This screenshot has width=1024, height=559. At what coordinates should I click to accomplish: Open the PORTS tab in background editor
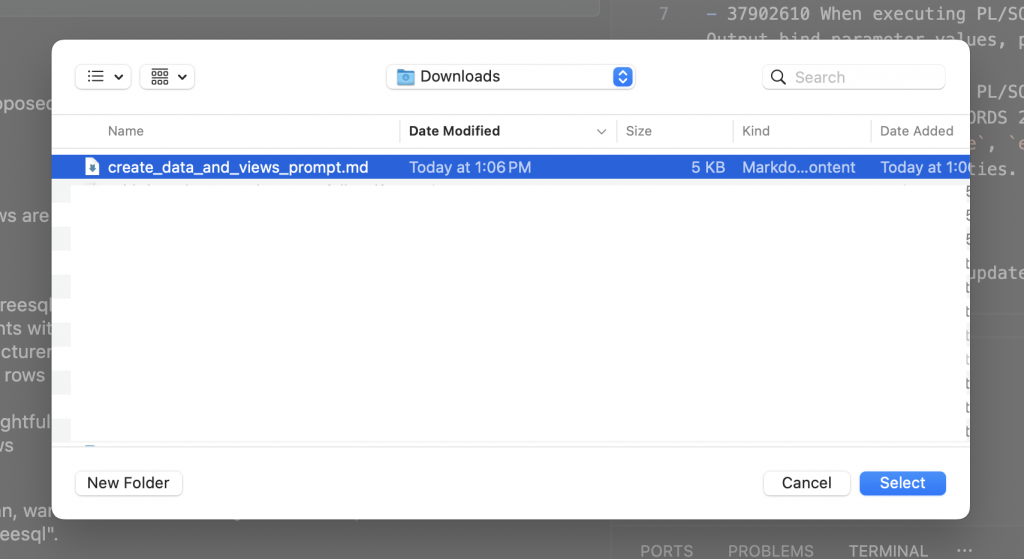click(x=666, y=551)
